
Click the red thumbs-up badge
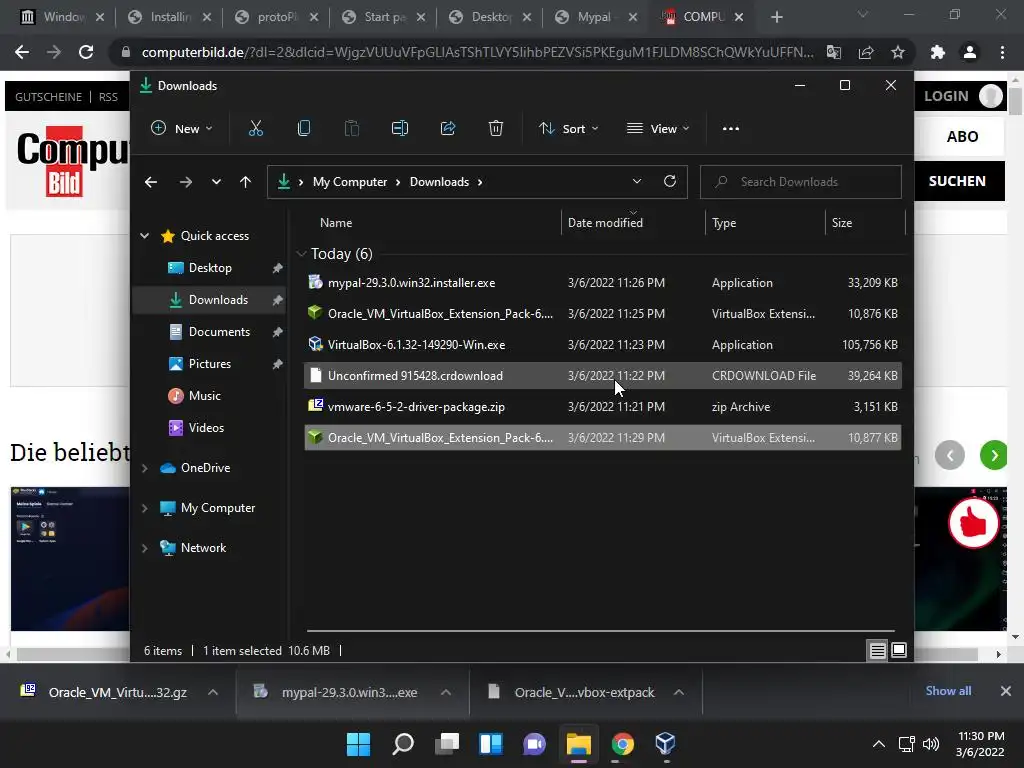coord(973,523)
